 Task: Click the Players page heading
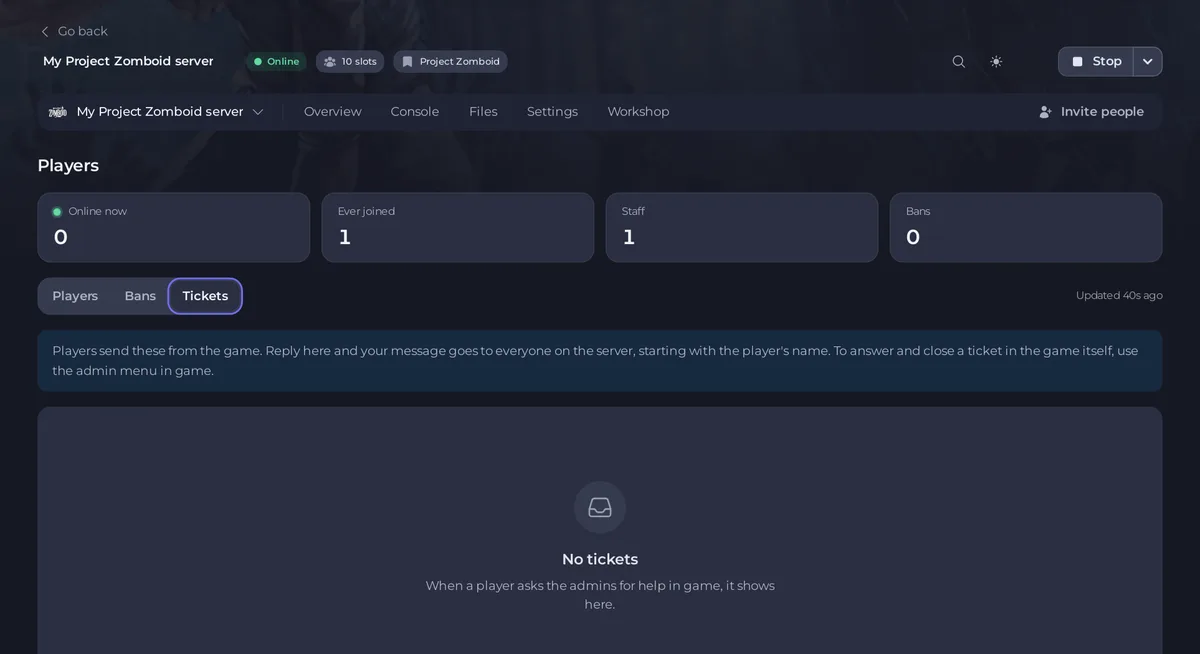tap(68, 165)
